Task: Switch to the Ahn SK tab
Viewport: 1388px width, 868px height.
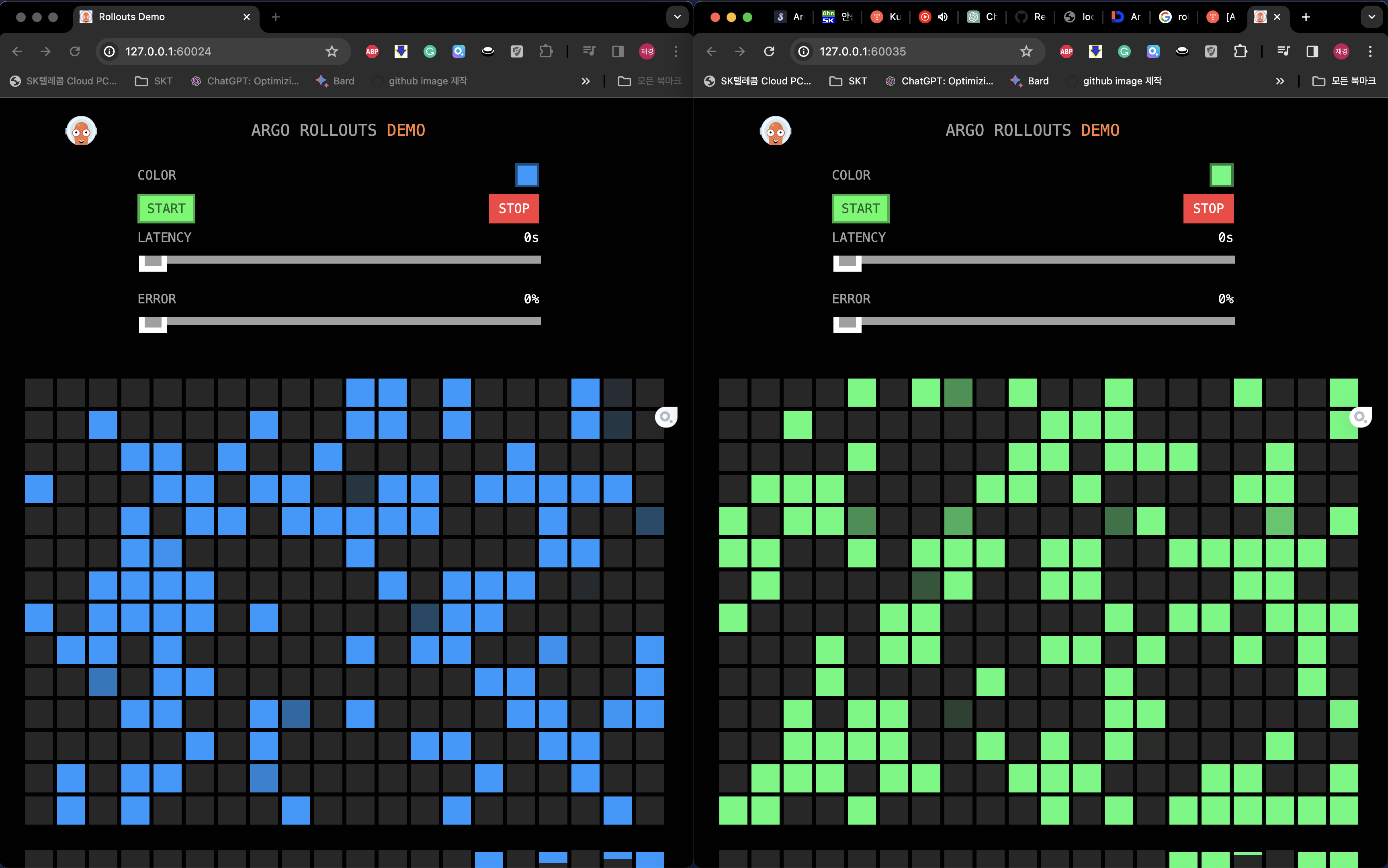Action: (837, 17)
